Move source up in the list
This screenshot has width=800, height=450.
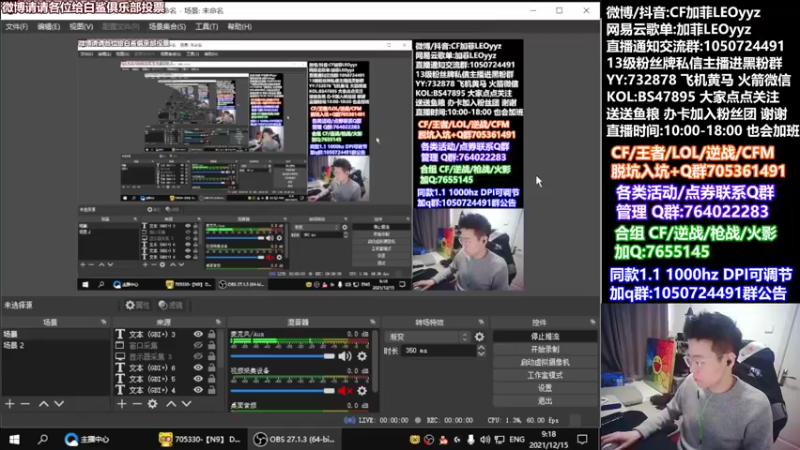point(171,404)
